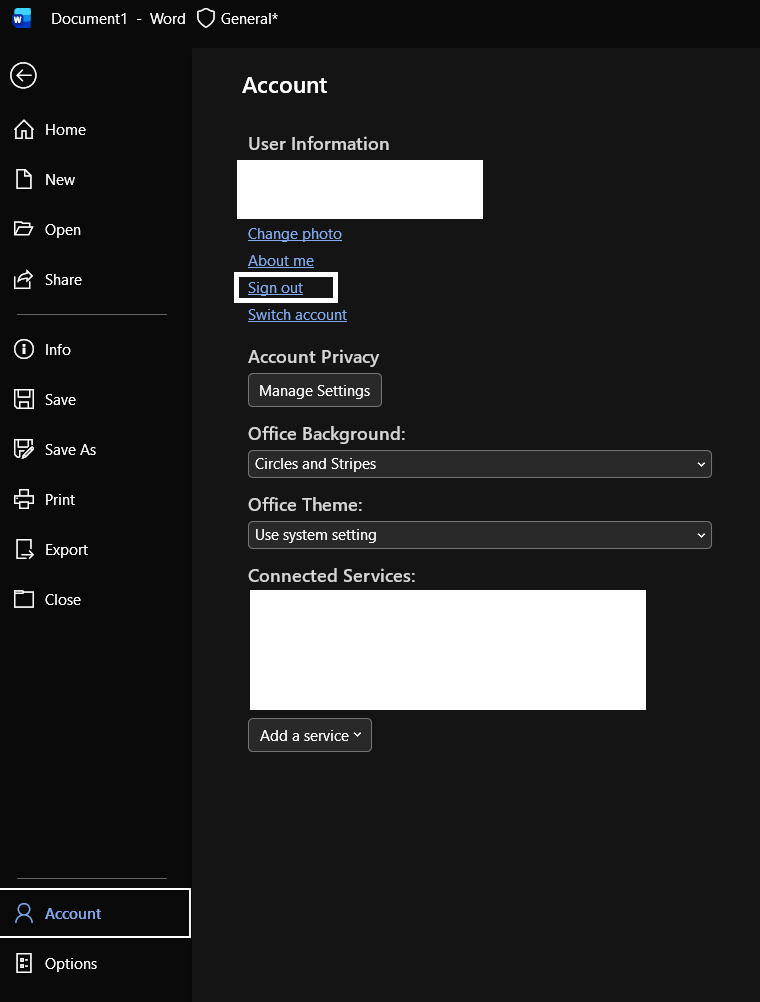Click the Connected Services heading
Viewport: 760px width, 1002px height.
[332, 576]
